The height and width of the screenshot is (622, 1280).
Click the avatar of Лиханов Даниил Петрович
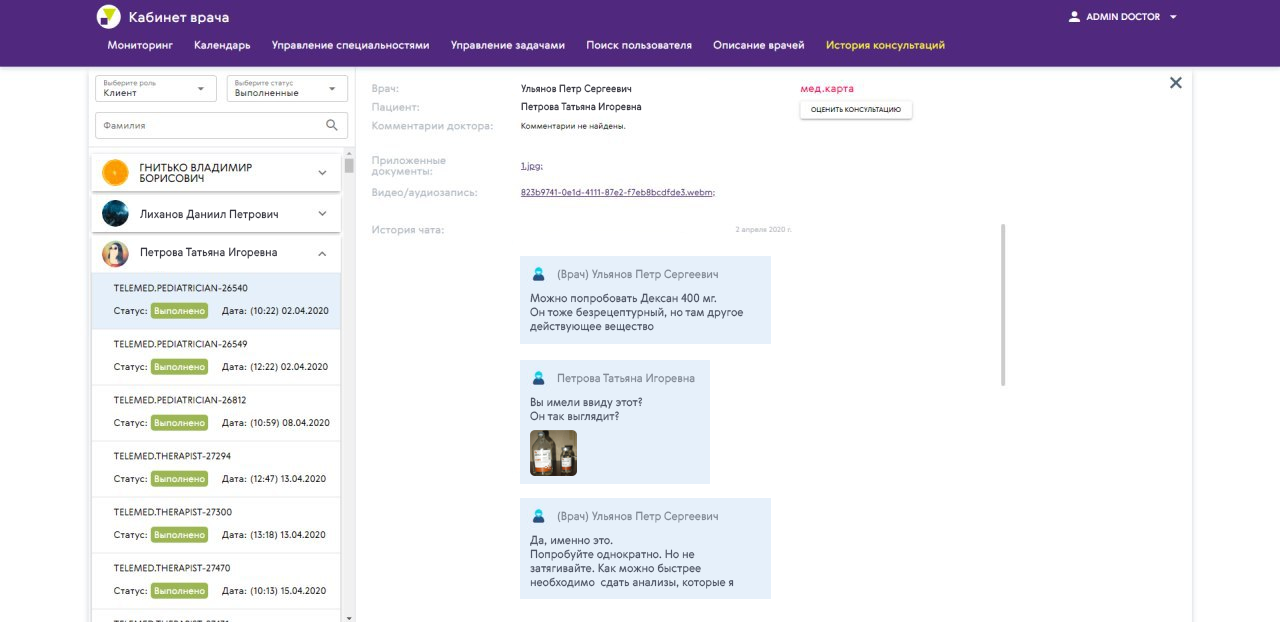pos(116,214)
